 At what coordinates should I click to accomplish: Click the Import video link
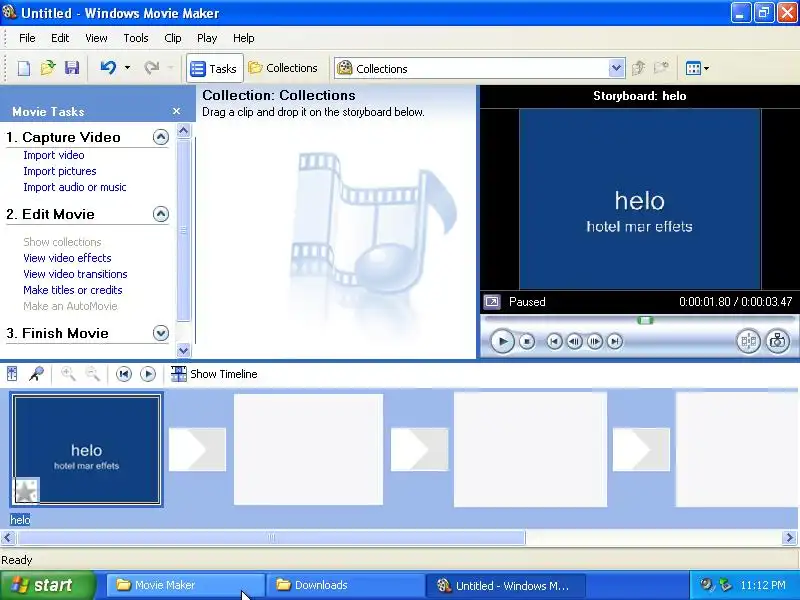click(x=54, y=155)
